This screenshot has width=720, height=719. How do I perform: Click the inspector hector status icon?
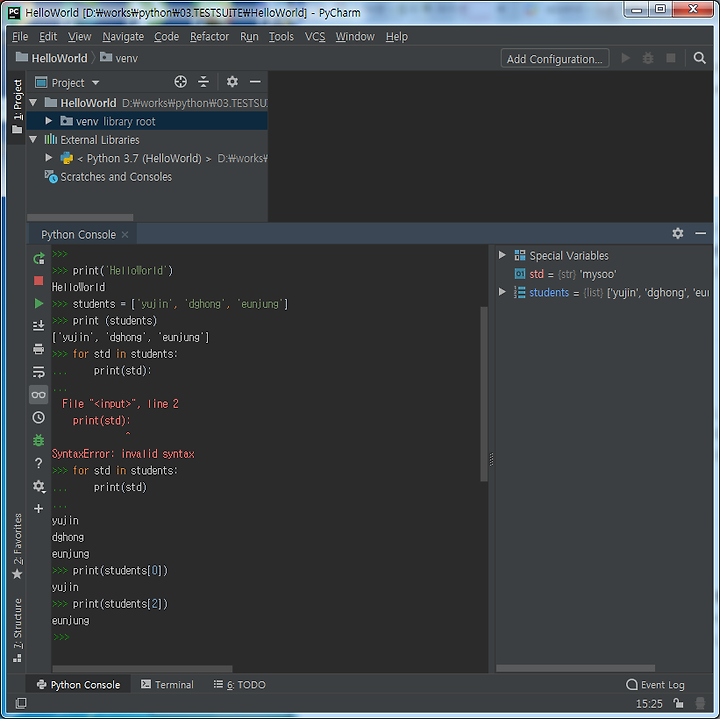click(700, 703)
